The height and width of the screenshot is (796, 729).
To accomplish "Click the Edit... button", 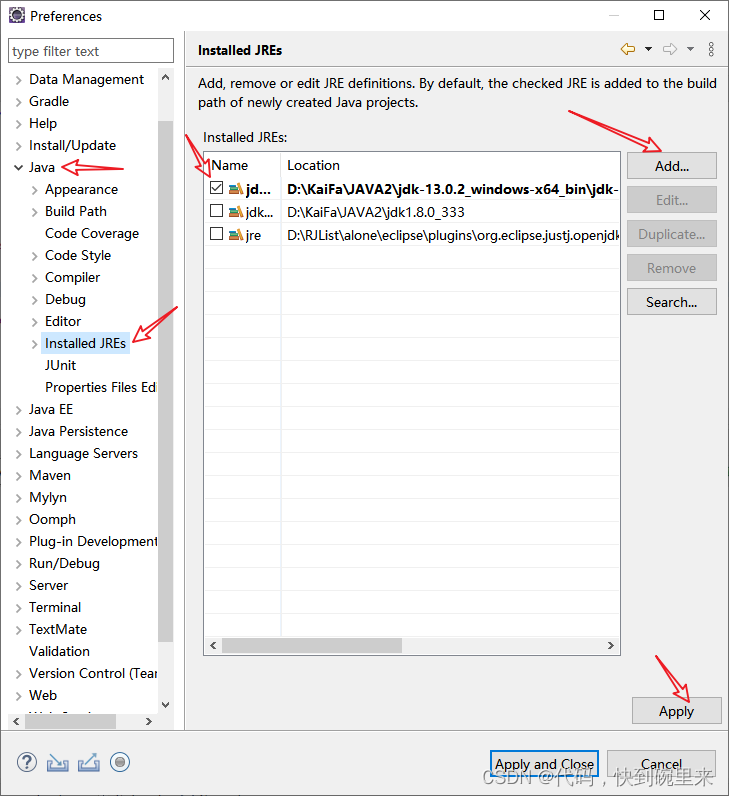I will (672, 200).
